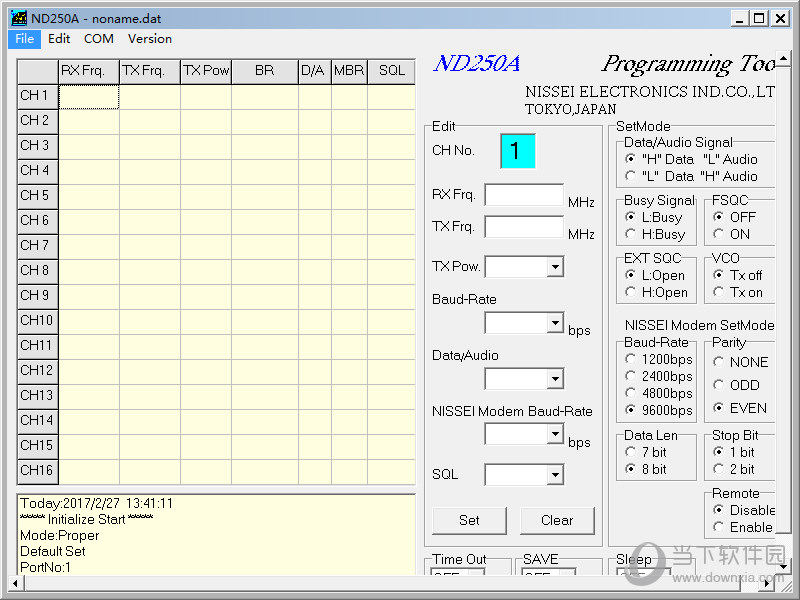Focus the TX Frq. MHz input field
This screenshot has width=800, height=600.
524,227
